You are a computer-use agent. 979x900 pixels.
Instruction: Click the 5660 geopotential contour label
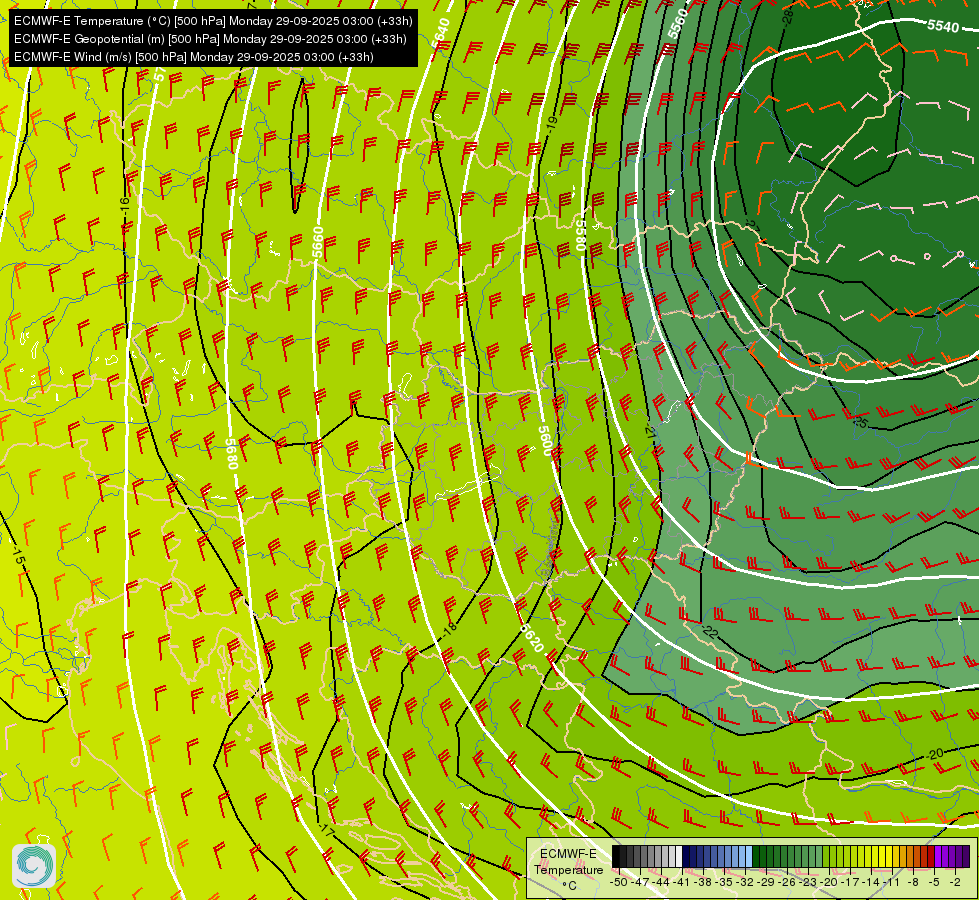click(318, 242)
